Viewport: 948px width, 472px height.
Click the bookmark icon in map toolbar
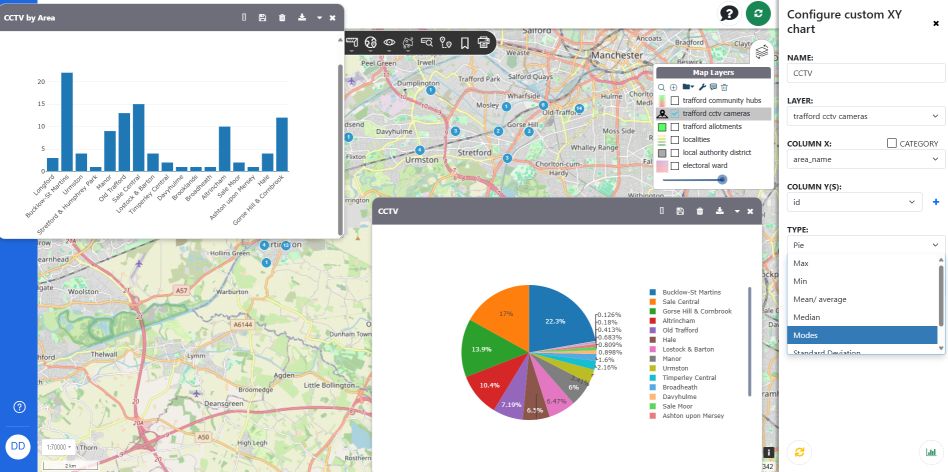[x=465, y=42]
